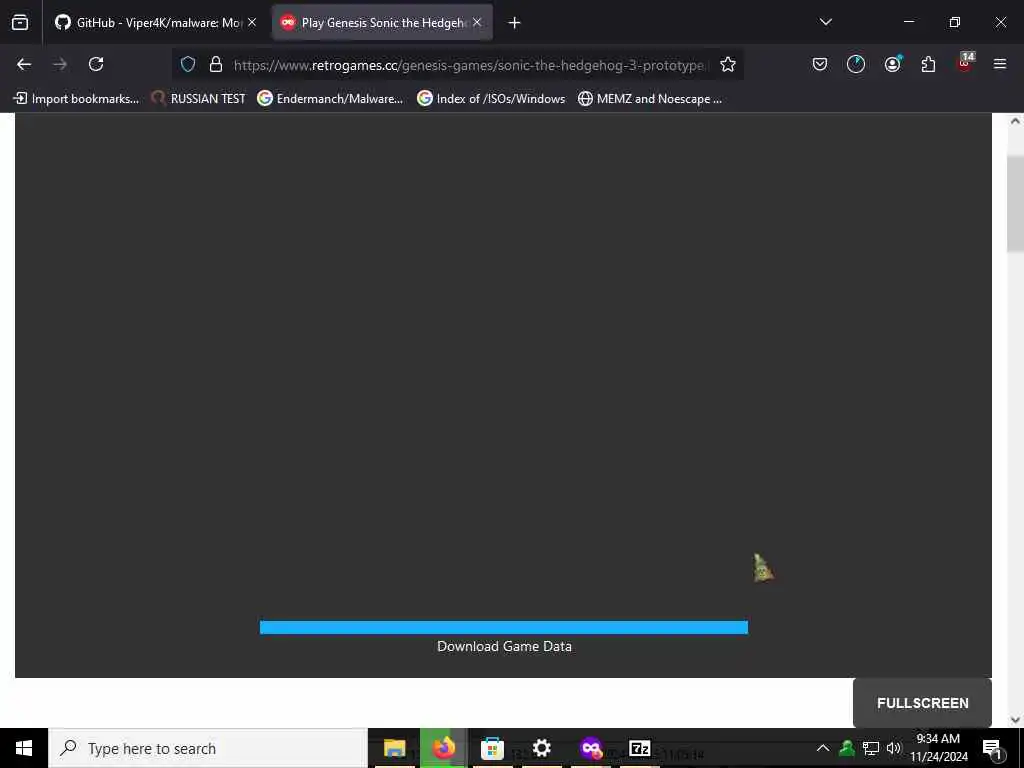Image resolution: width=1024 pixels, height=768 pixels.
Task: Close the Play Genesis Sonic tab
Action: click(477, 23)
